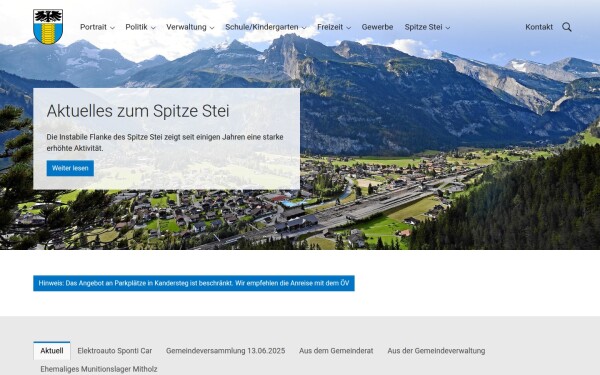Click the Kandersteg coat of arms logo
Screen dimensions: 600x375
pos(48,27)
